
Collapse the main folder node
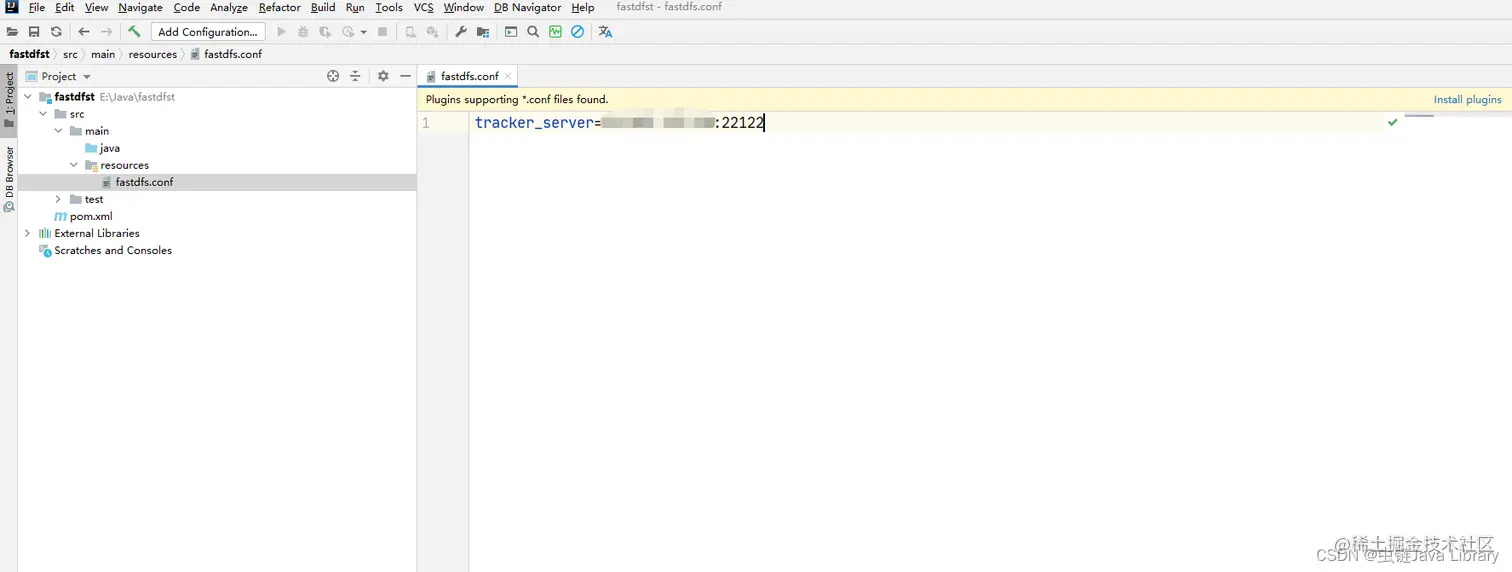point(59,131)
